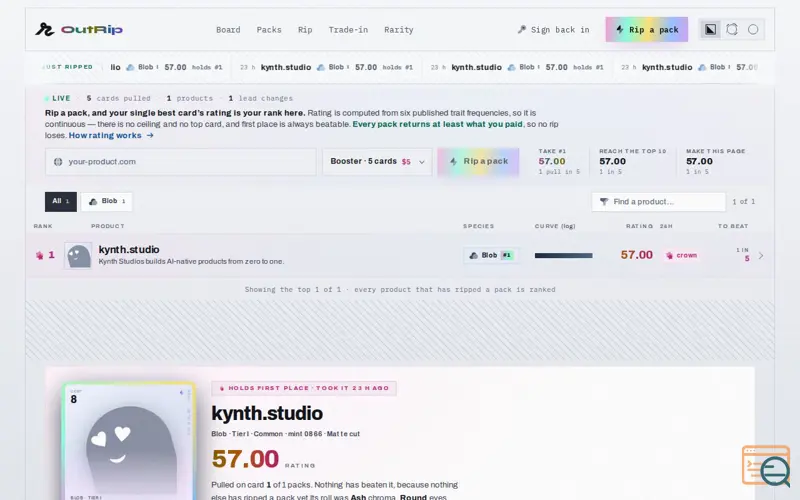Image resolution: width=800 pixels, height=500 pixels.
Task: Click the '1 of 1' result count
Action: pos(743,202)
